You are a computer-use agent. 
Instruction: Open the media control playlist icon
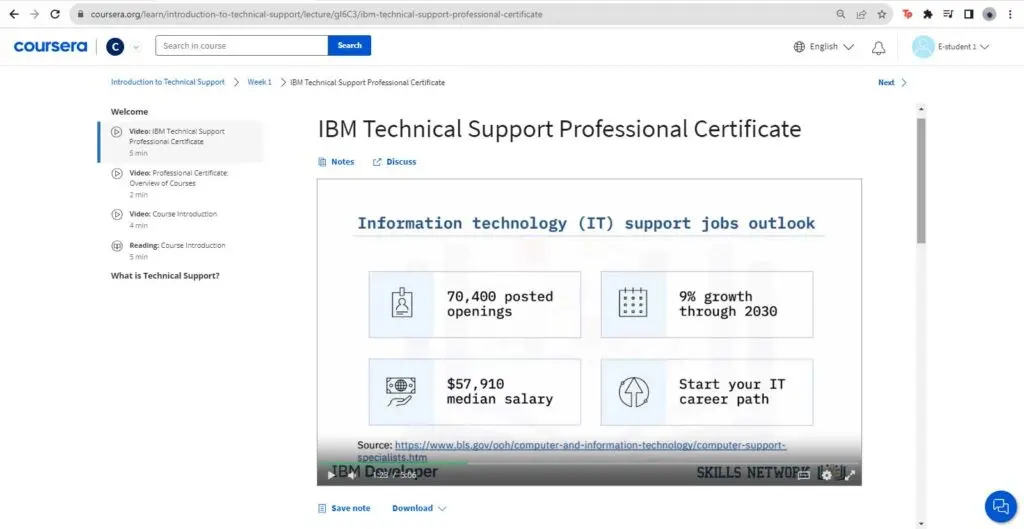coord(948,14)
